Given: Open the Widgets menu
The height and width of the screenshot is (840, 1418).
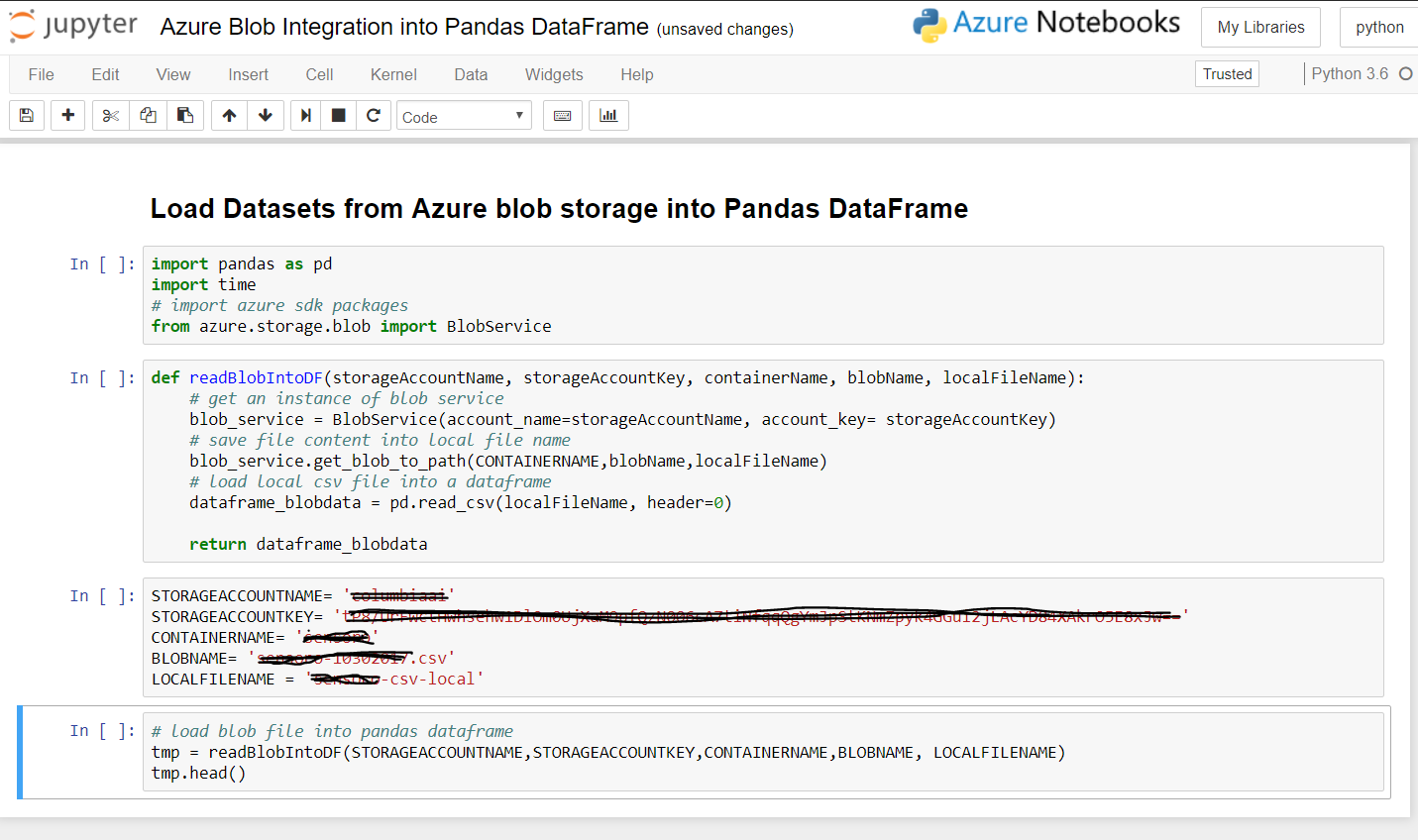Looking at the screenshot, I should (x=554, y=74).
